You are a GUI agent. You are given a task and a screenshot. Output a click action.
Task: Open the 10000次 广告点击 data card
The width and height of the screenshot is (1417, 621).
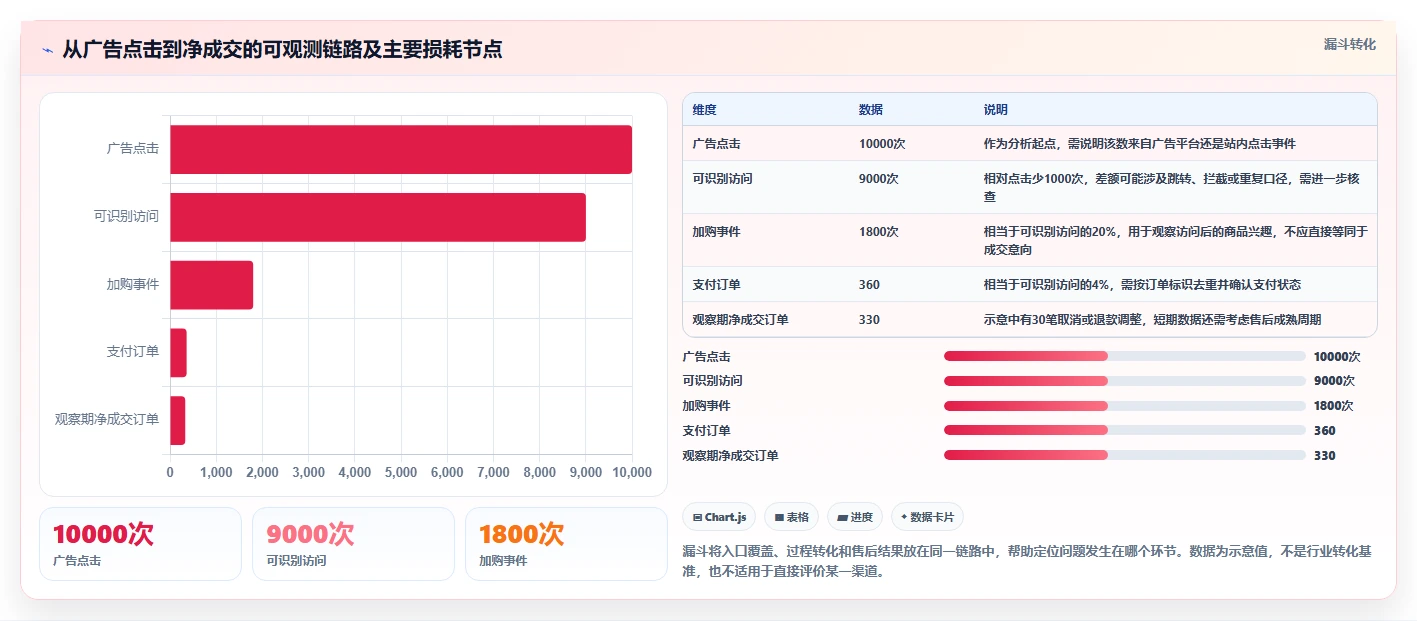tap(140, 544)
